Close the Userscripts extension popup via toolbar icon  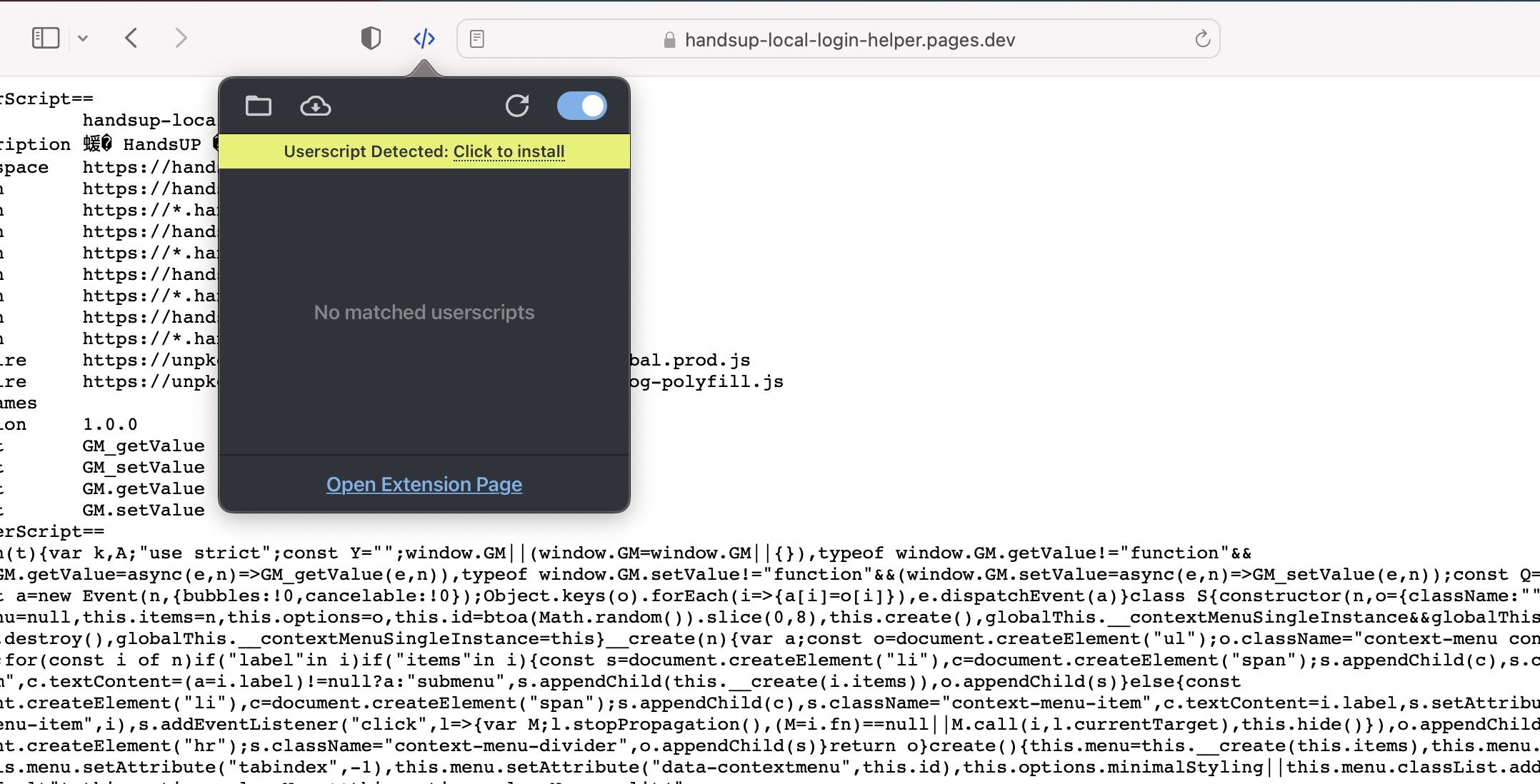424,38
